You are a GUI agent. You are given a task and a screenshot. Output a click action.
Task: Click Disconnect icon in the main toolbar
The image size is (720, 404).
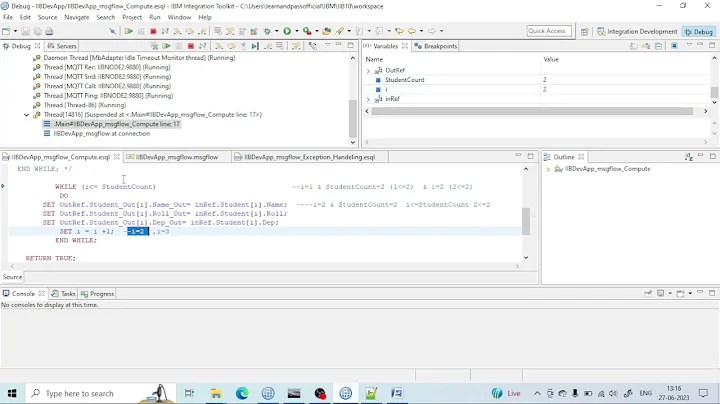(x=165, y=31)
